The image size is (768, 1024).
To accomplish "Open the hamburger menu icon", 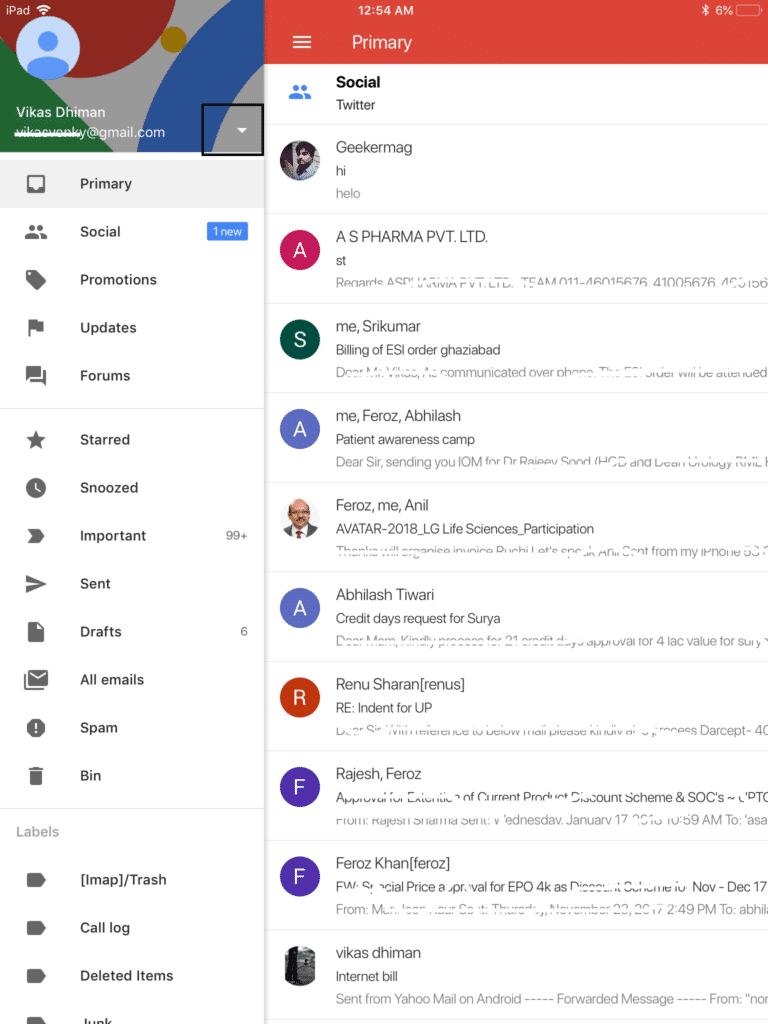I will (301, 42).
